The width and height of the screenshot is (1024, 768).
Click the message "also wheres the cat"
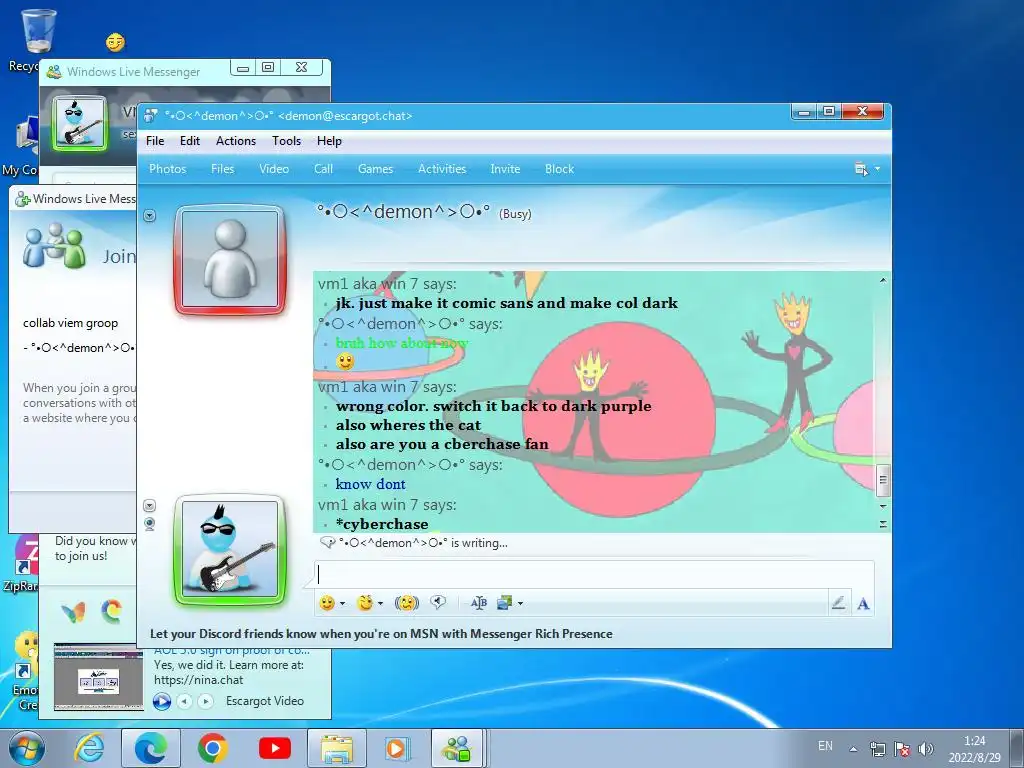[x=408, y=425]
